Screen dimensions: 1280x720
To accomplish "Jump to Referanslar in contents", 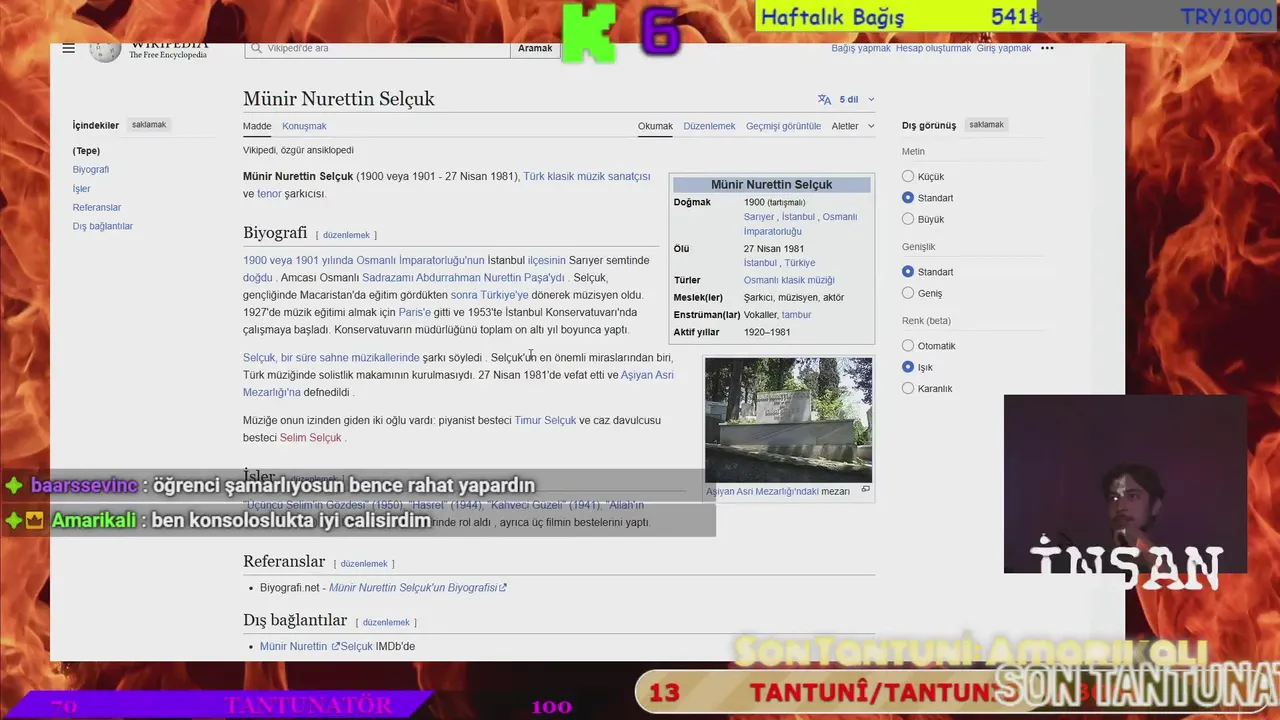I will pos(97,208).
